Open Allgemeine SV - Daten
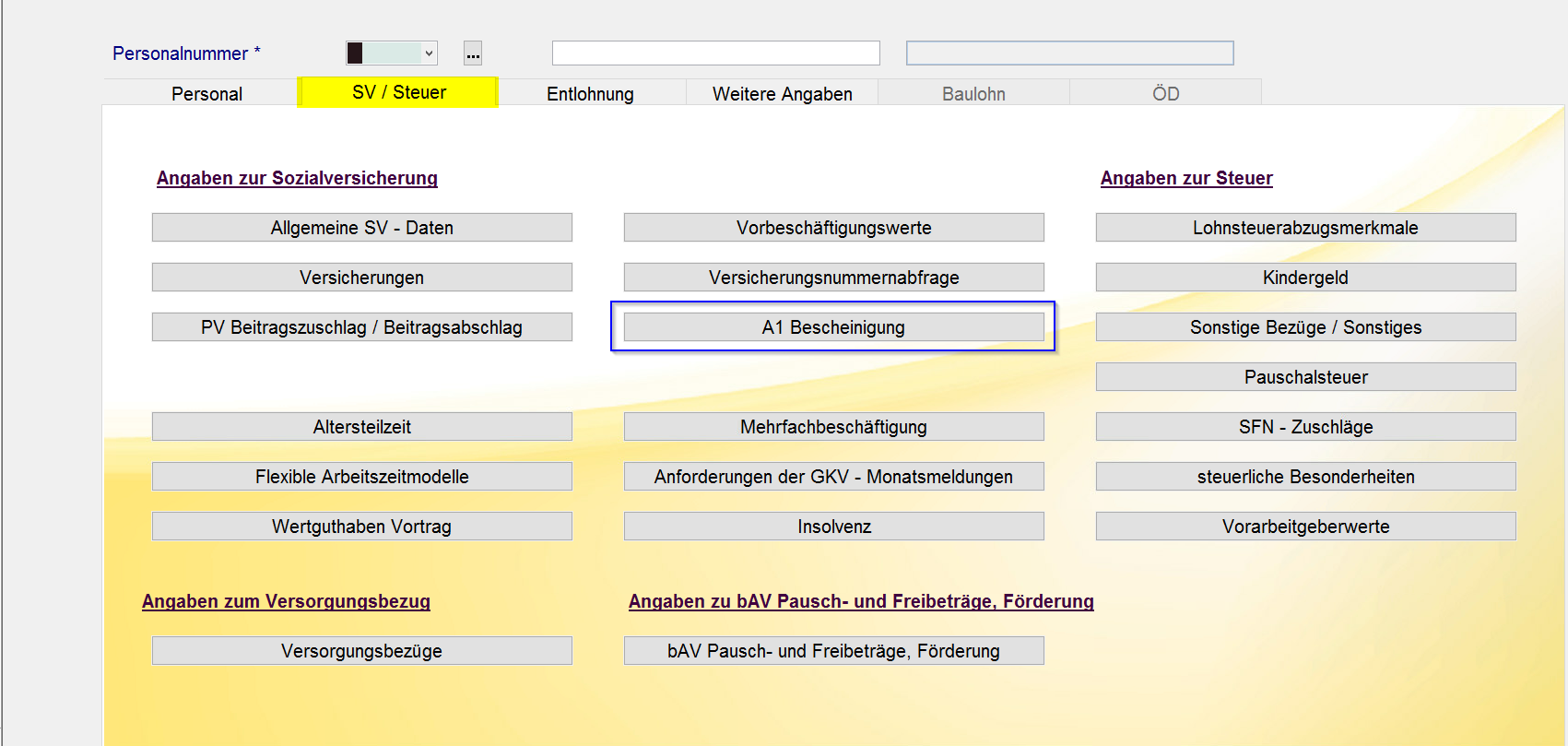Image resolution: width=1568 pixels, height=746 pixels. 361,228
